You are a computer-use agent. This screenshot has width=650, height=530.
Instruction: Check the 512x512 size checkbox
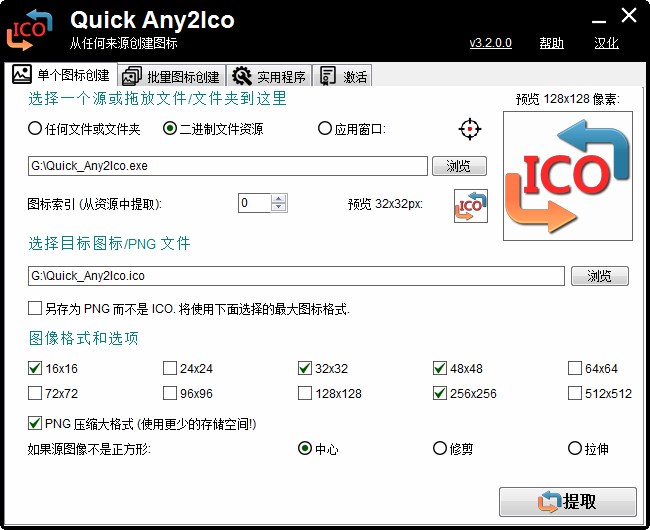pyautogui.click(x=575, y=393)
